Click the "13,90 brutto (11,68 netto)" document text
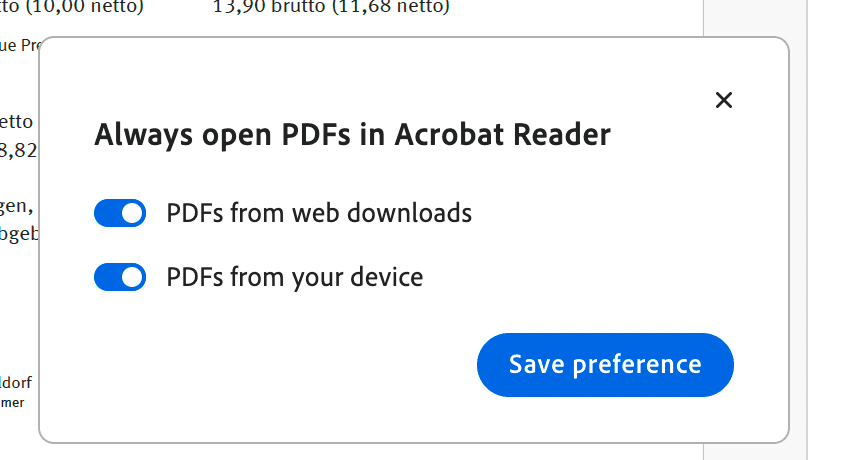This screenshot has width=846, height=460. (331, 8)
